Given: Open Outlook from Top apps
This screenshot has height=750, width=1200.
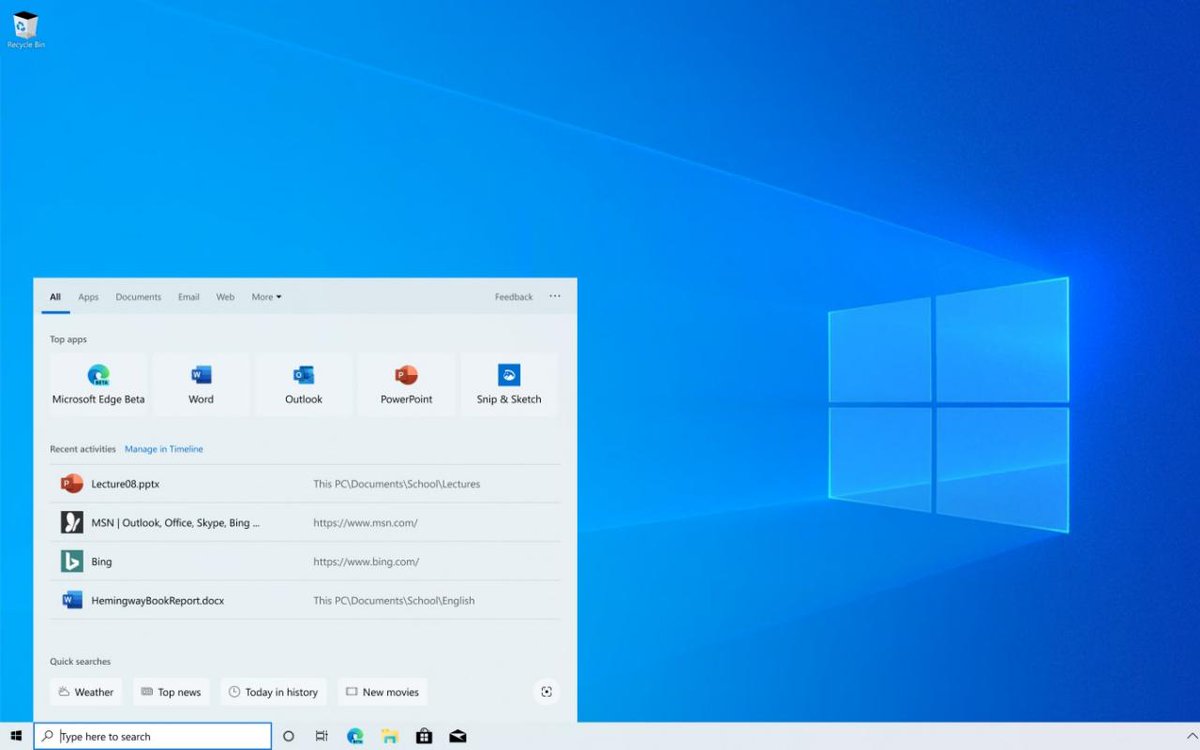Looking at the screenshot, I should (303, 384).
